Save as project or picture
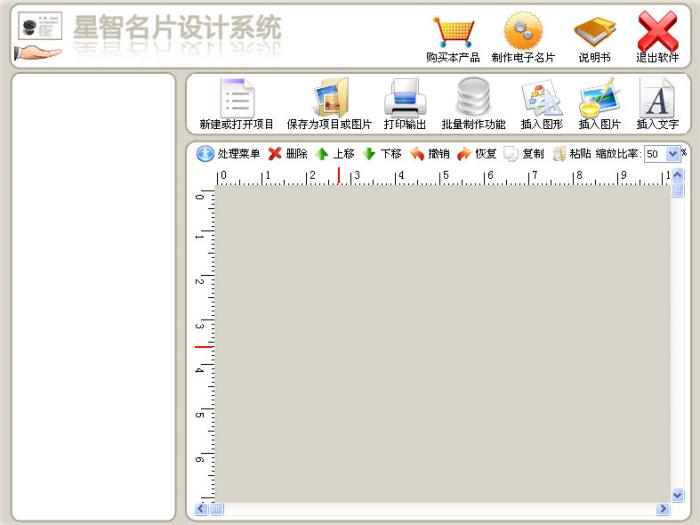 tap(329, 104)
